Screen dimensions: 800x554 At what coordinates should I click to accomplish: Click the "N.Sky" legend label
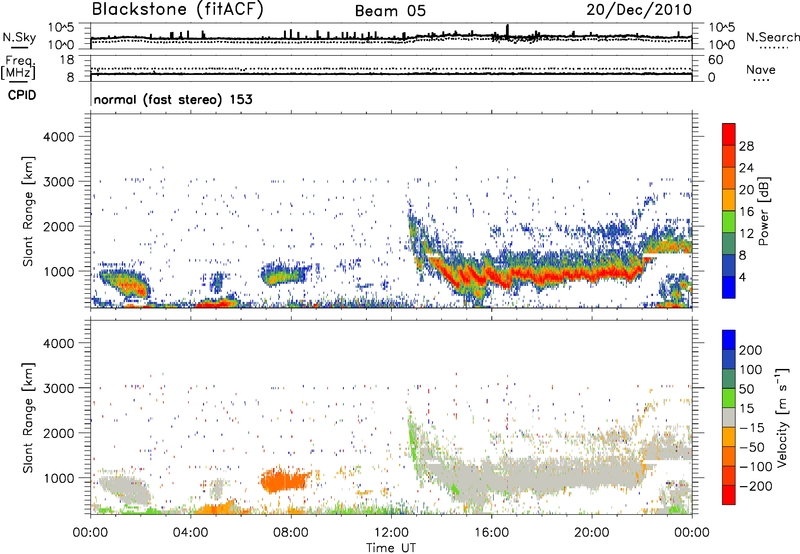tap(19, 37)
